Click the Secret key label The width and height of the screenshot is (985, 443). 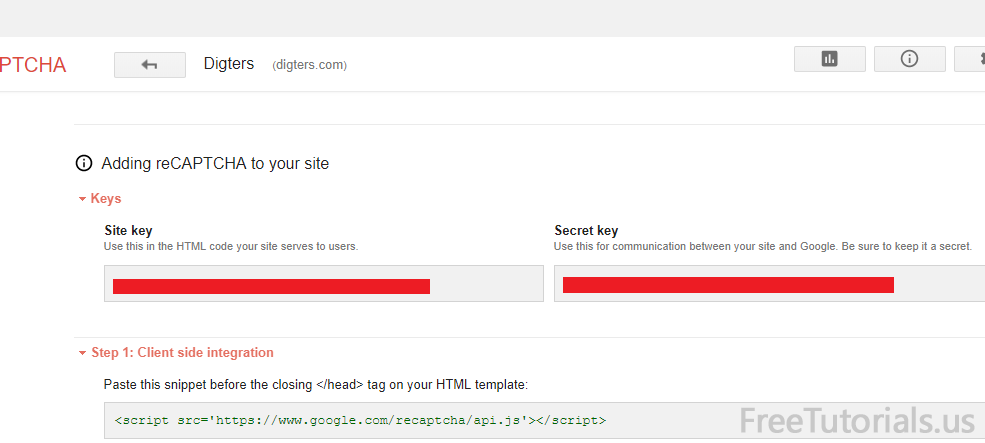pyautogui.click(x=586, y=231)
